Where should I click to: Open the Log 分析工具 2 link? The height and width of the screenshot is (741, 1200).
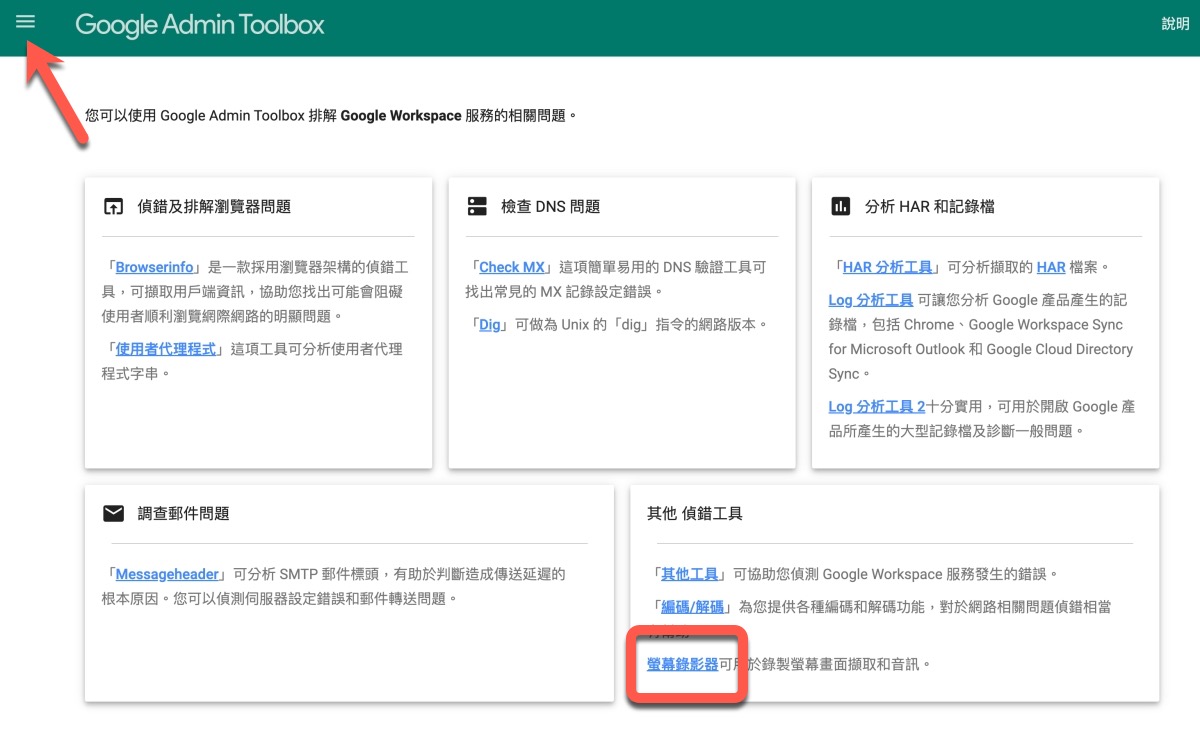coord(876,406)
